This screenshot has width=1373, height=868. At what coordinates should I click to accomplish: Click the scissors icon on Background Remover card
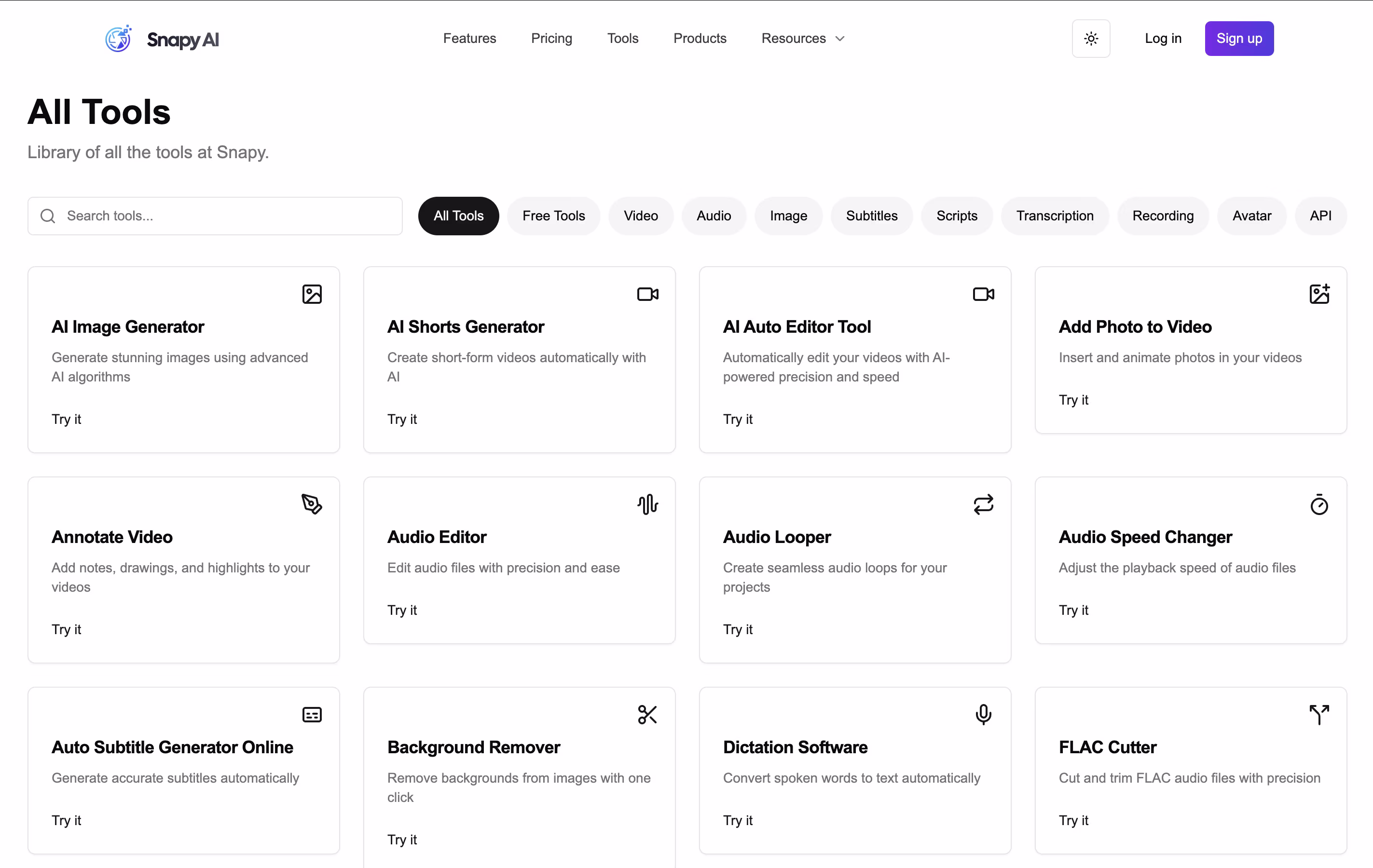click(x=647, y=714)
